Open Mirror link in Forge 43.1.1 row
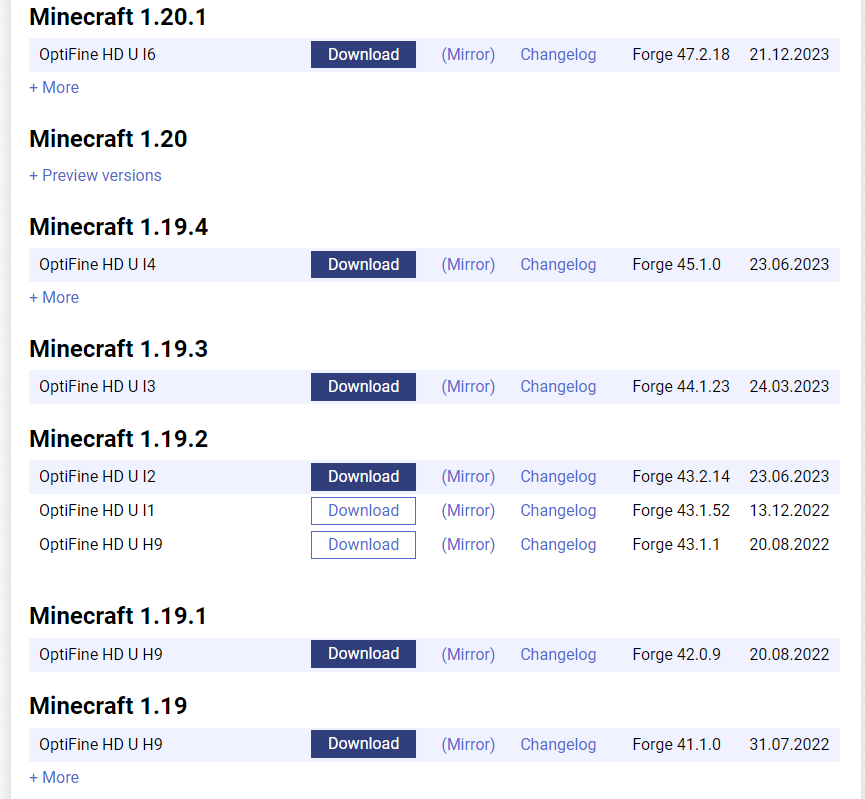Screen dimensions: 865x799 point(468,545)
